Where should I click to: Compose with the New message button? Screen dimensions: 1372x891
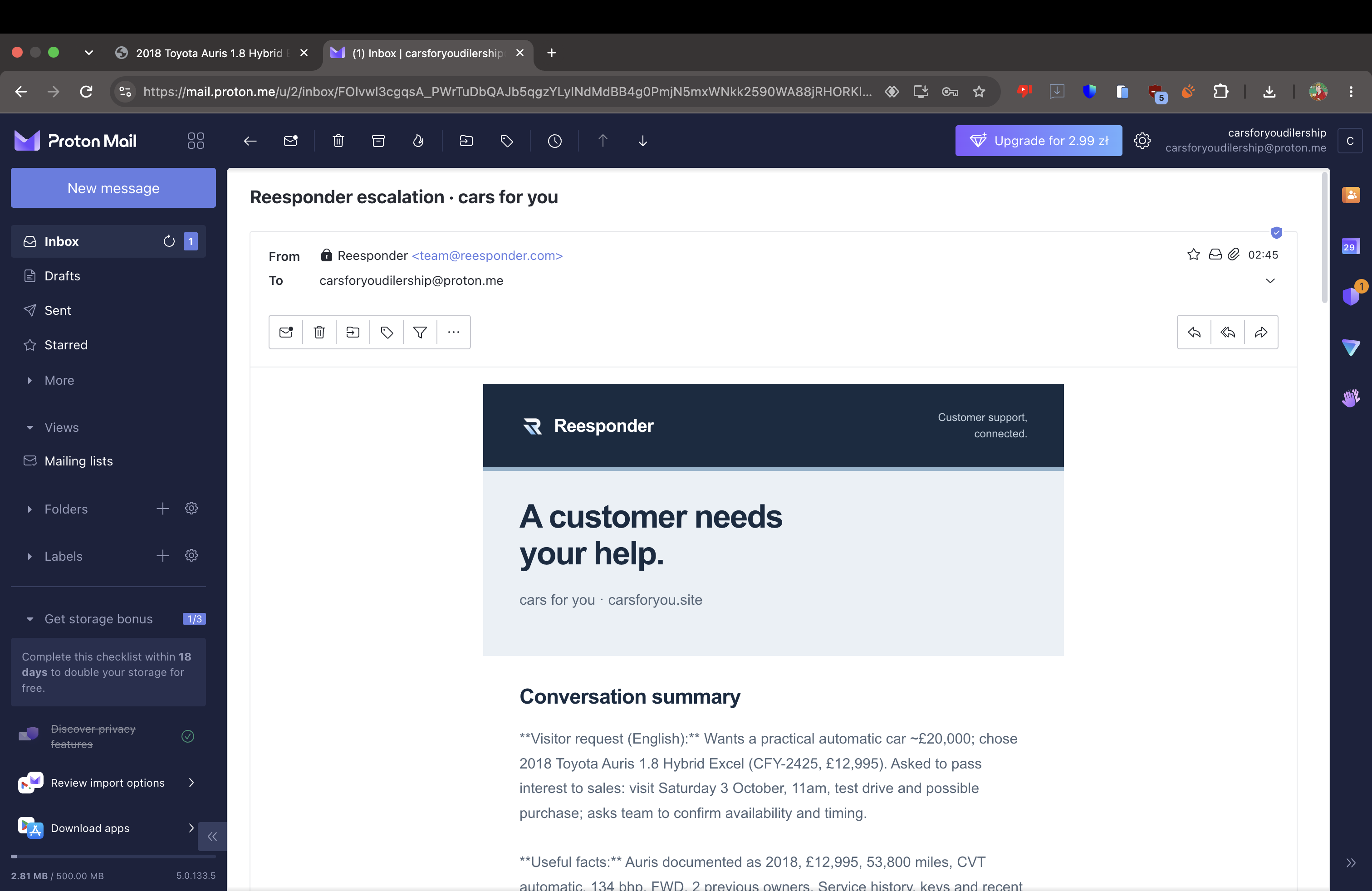click(113, 188)
